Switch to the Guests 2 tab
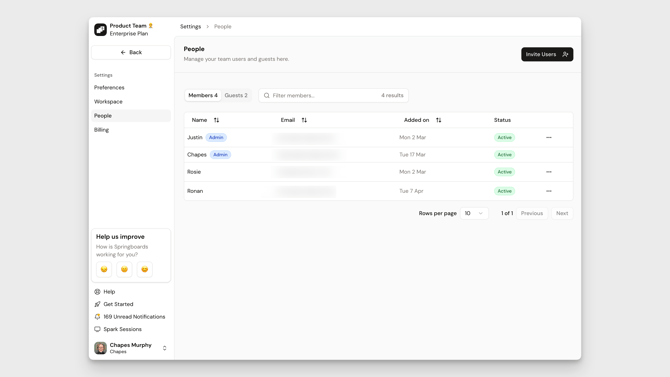Viewport: 670px width, 377px height. click(x=236, y=95)
